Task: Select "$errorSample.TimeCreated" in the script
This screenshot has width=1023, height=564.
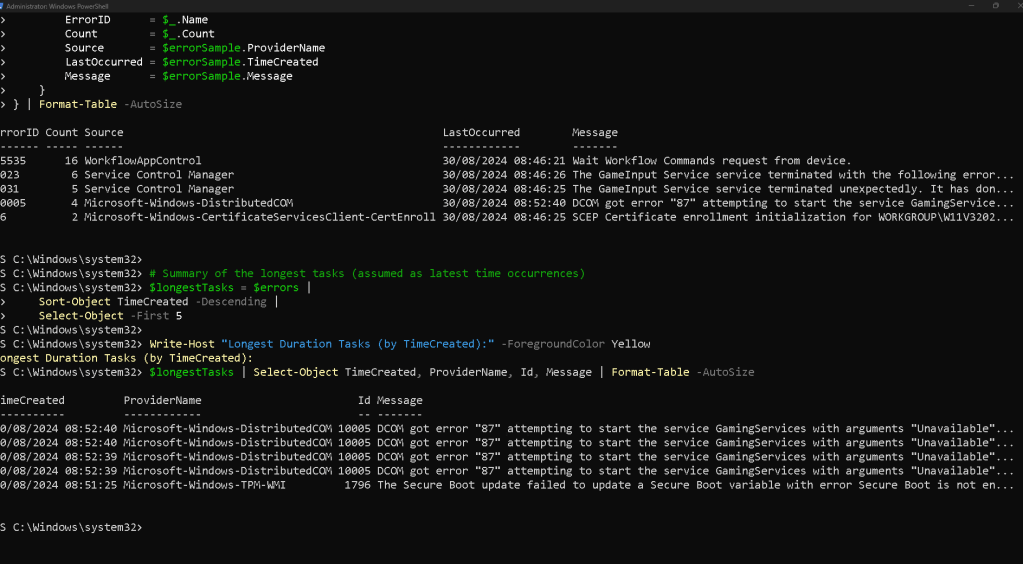Action: point(240,62)
